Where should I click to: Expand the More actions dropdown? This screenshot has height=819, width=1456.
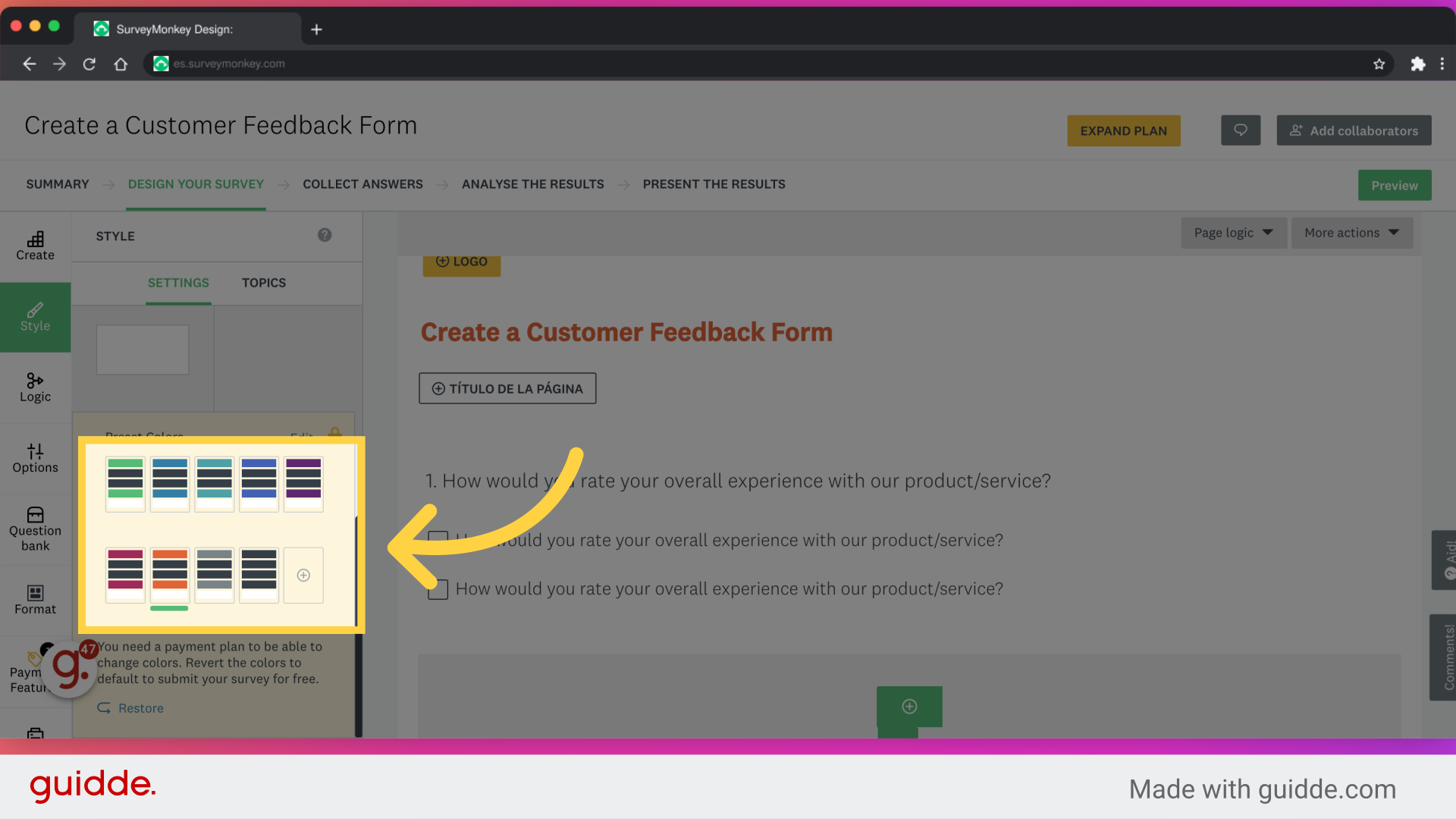pyautogui.click(x=1351, y=233)
